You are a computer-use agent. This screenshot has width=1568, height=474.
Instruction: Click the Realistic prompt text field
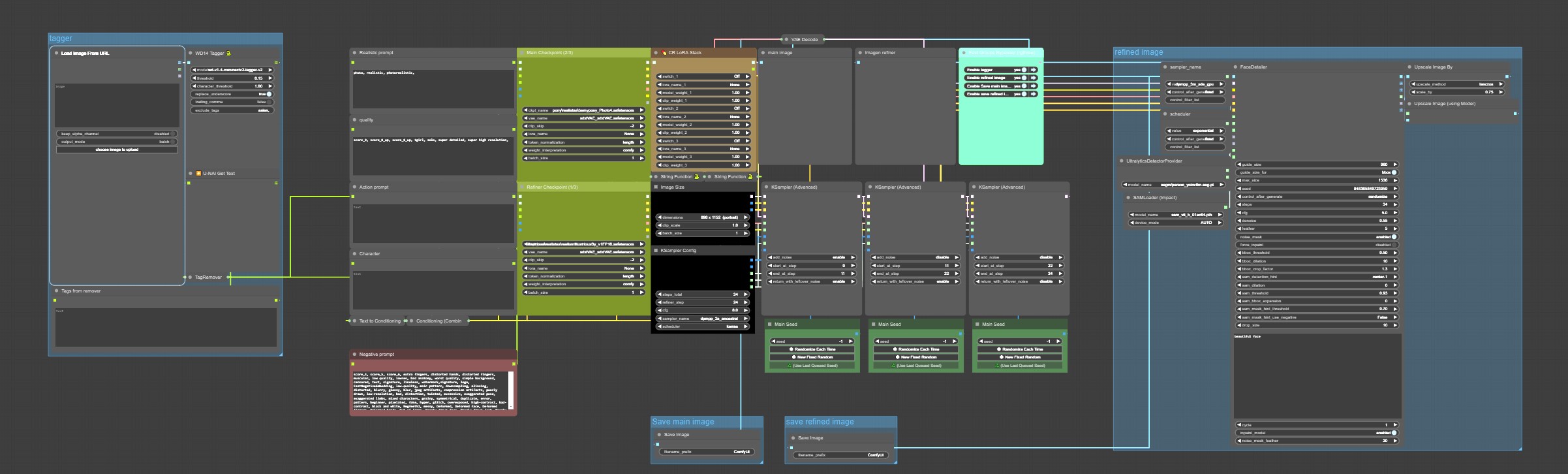(x=433, y=88)
